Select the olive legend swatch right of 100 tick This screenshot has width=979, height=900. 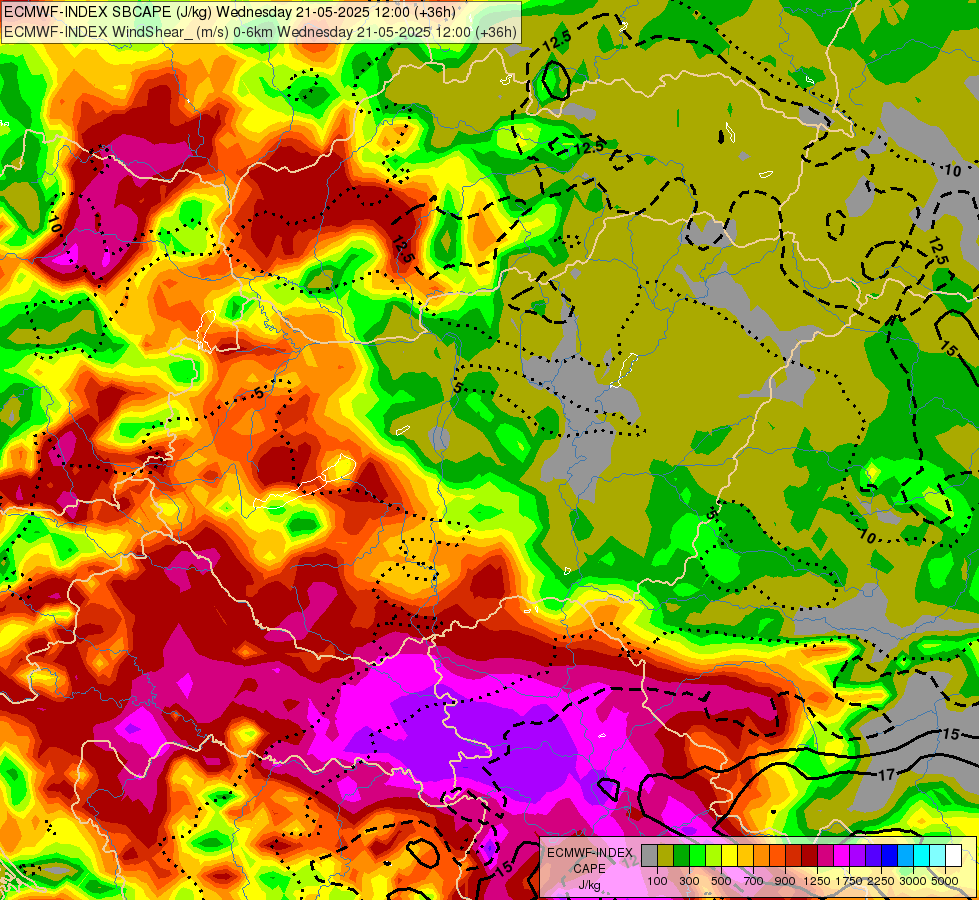point(666,856)
